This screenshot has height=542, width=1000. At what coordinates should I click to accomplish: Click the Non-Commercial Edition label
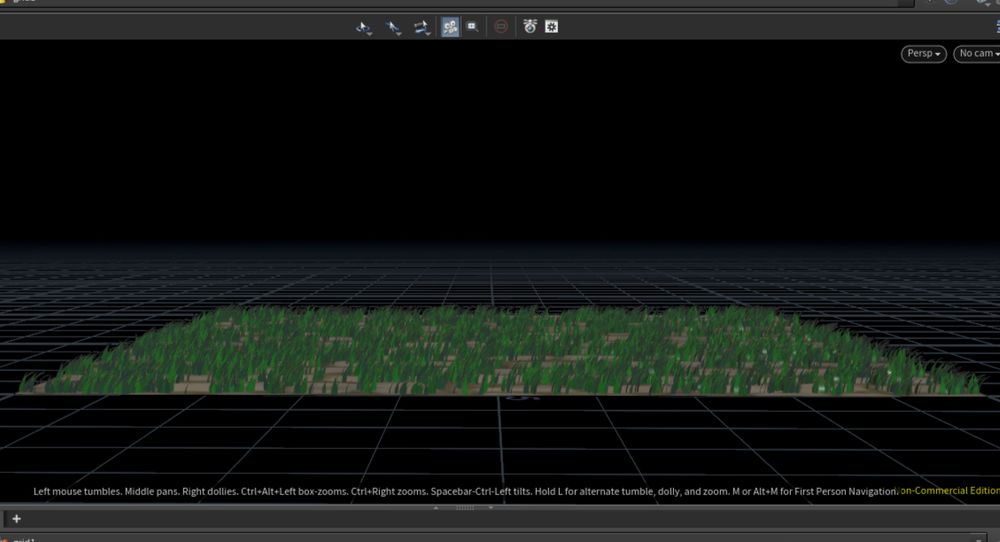(950, 491)
